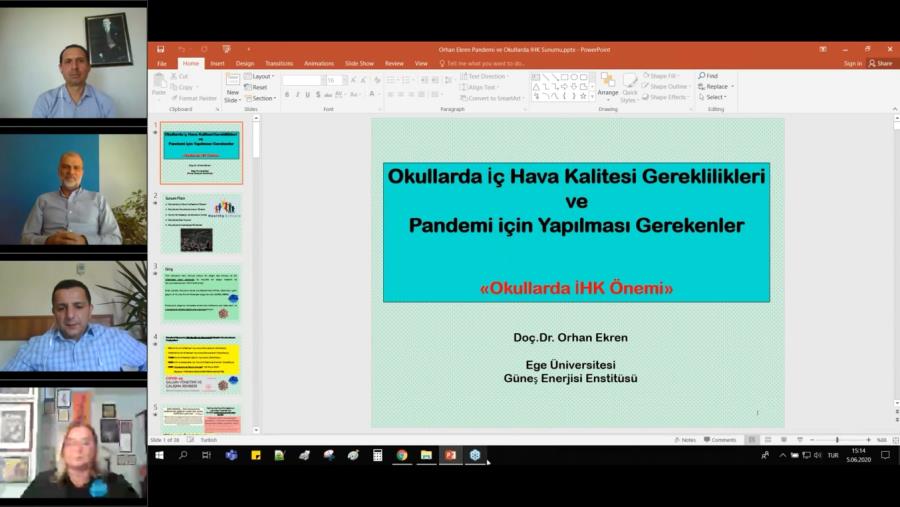The height and width of the screenshot is (507, 900).
Task: Insert a New Slide
Action: (232, 87)
